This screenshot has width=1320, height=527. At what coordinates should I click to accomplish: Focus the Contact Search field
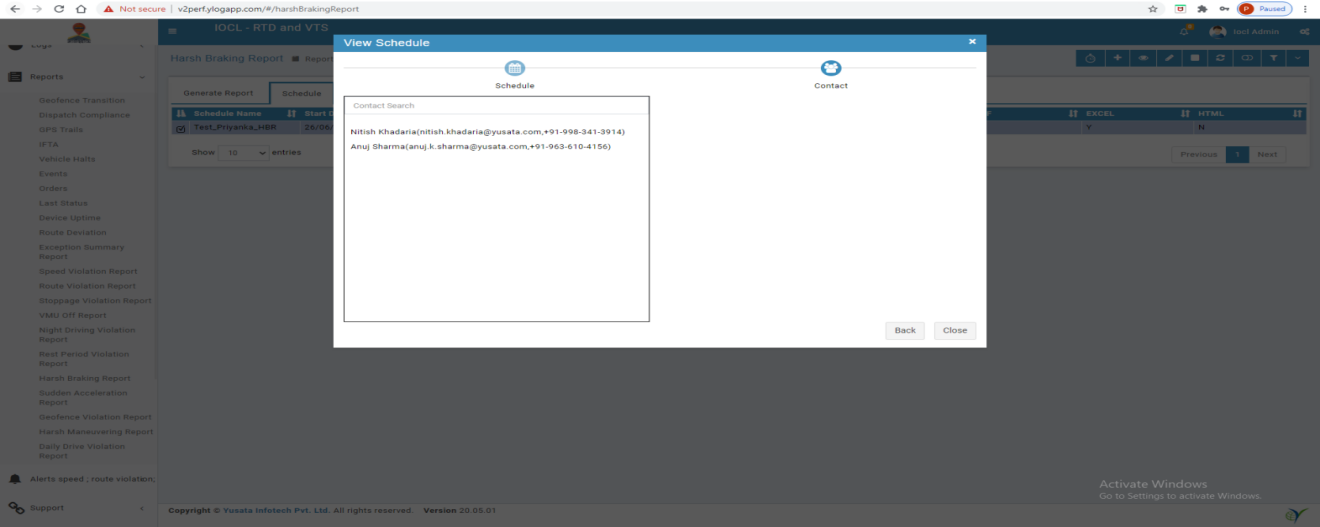tap(496, 105)
